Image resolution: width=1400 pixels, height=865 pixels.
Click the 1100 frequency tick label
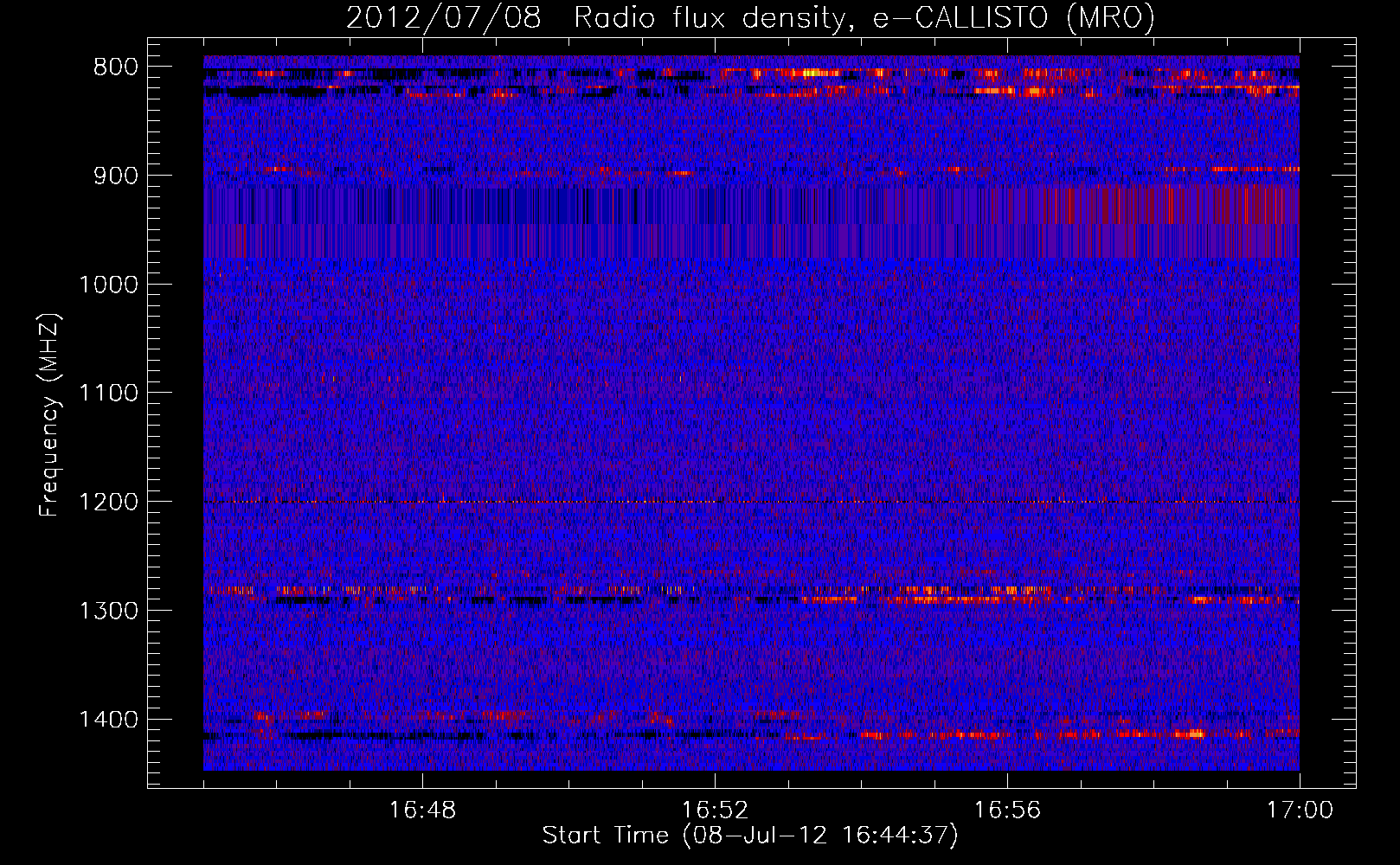coord(109,394)
